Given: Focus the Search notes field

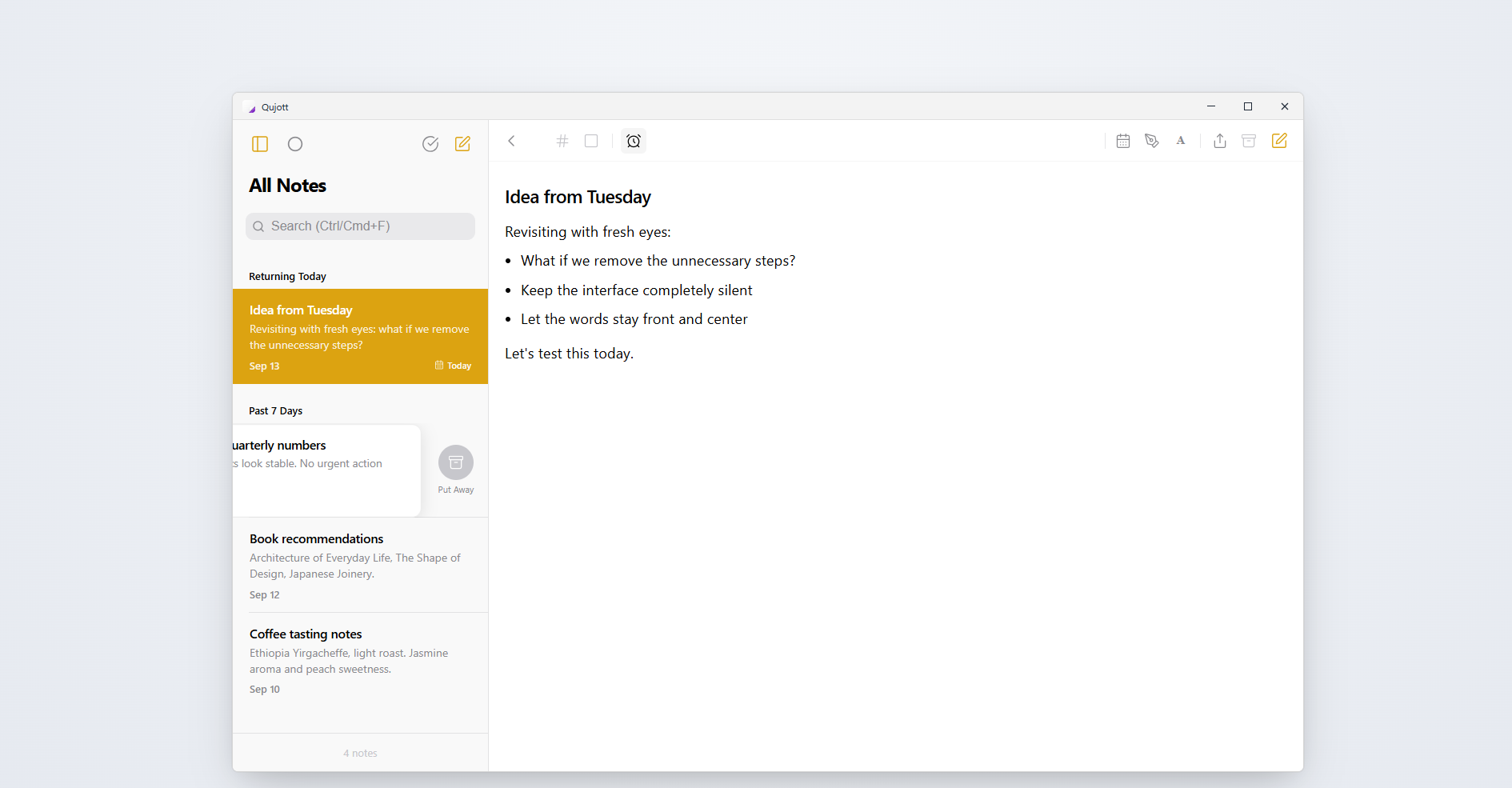Looking at the screenshot, I should 360,226.
